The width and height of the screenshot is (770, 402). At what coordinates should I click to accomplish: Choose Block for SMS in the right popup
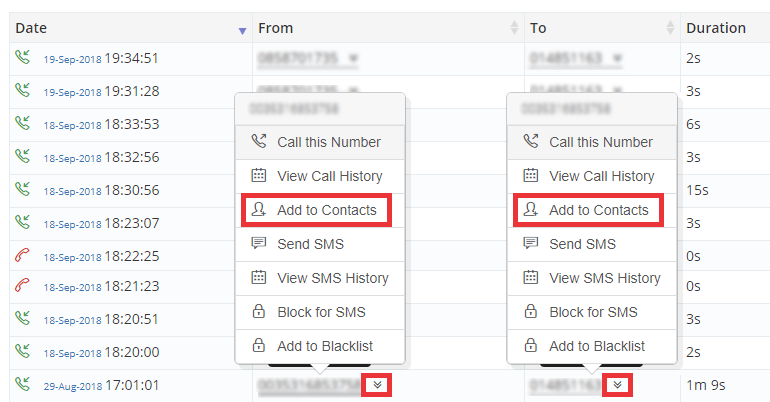tap(592, 312)
